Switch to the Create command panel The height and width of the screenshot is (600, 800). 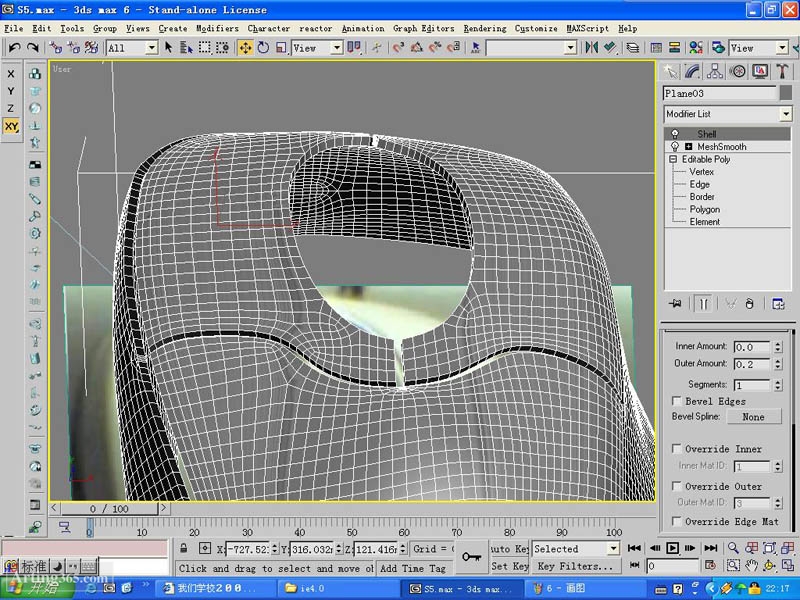point(670,71)
